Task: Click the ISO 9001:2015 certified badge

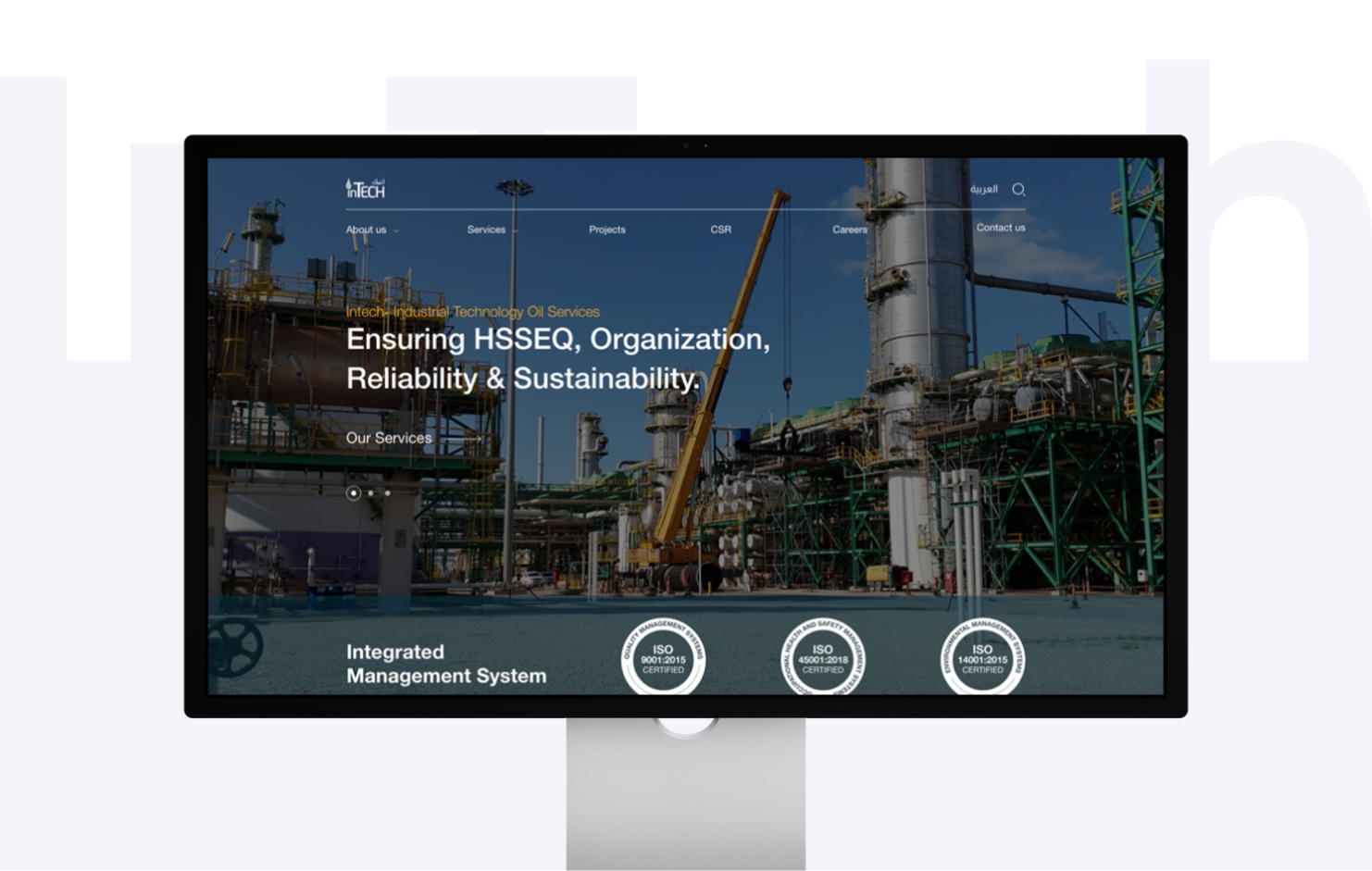Action: (x=663, y=658)
